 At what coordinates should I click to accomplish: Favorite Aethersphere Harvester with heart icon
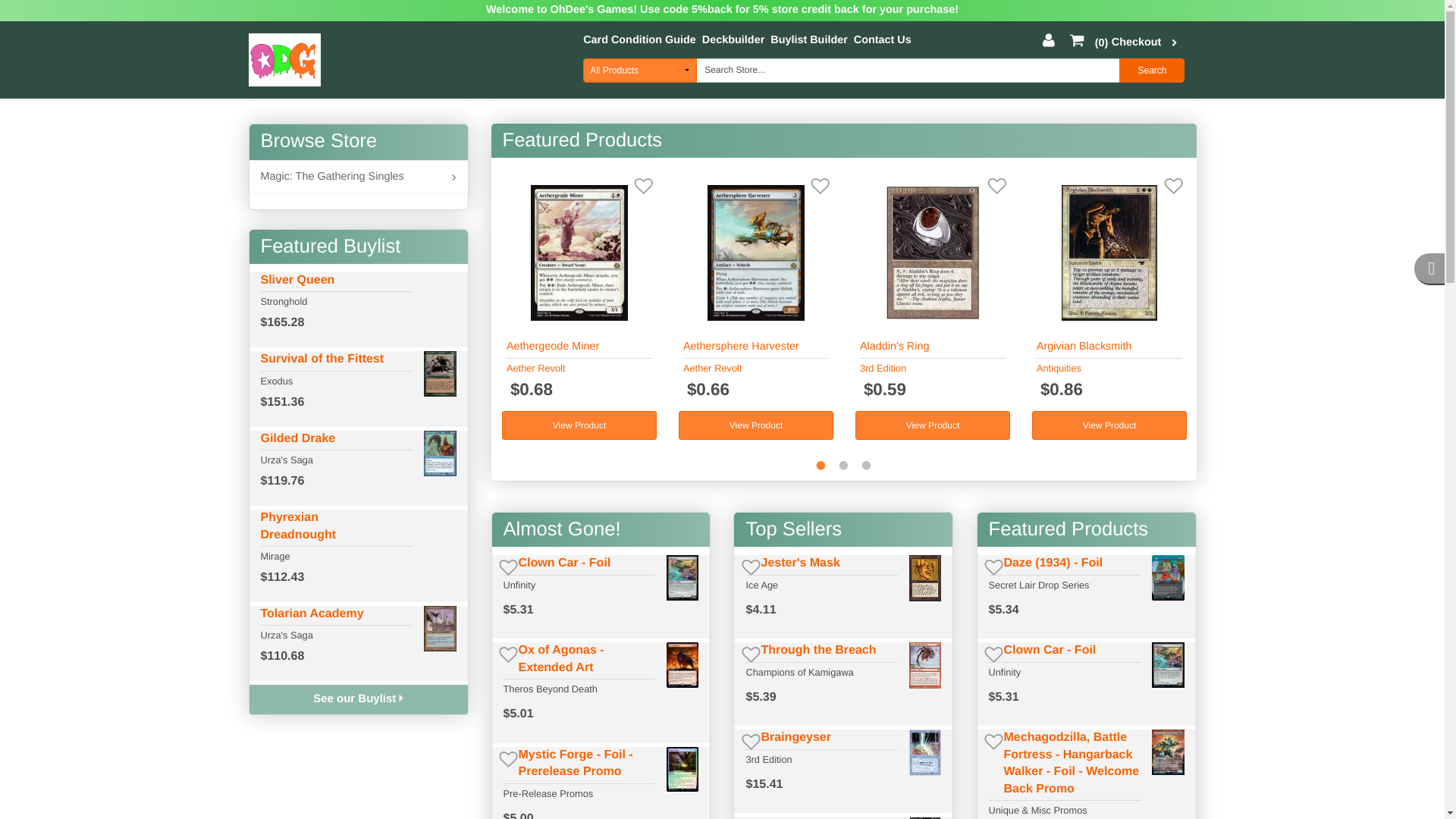point(820,186)
